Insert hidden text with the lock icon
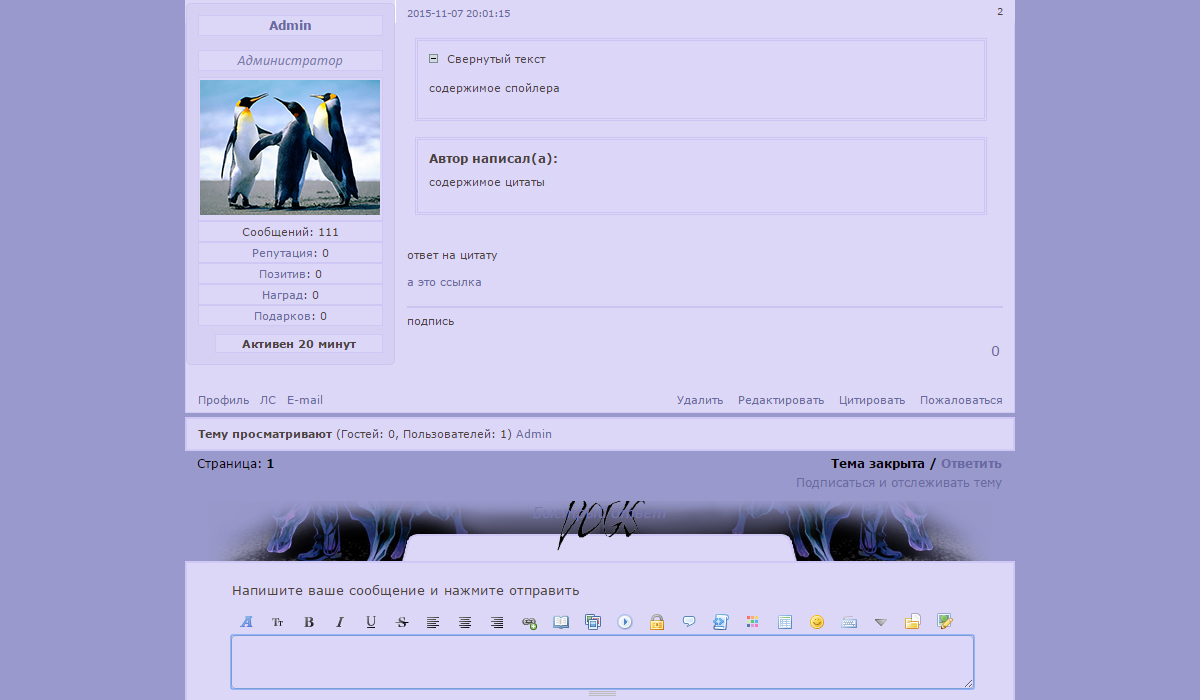The height and width of the screenshot is (700, 1200). coord(657,622)
